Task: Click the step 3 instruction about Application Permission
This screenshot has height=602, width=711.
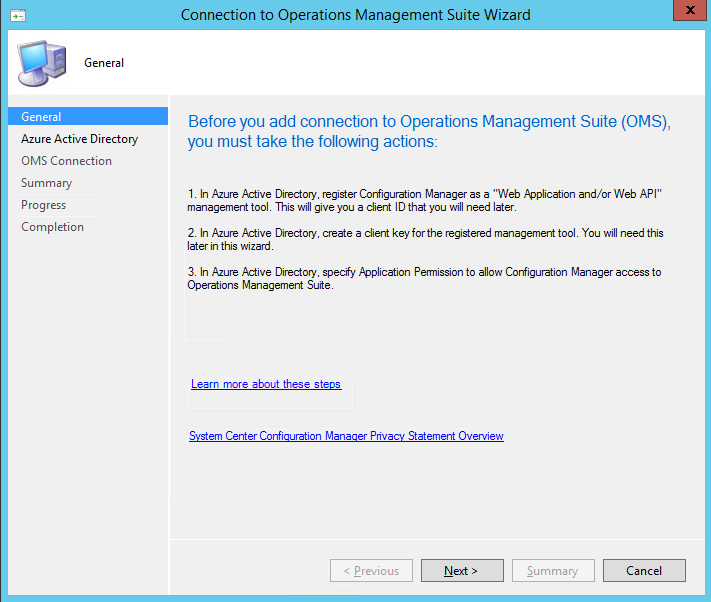Action: (x=424, y=279)
